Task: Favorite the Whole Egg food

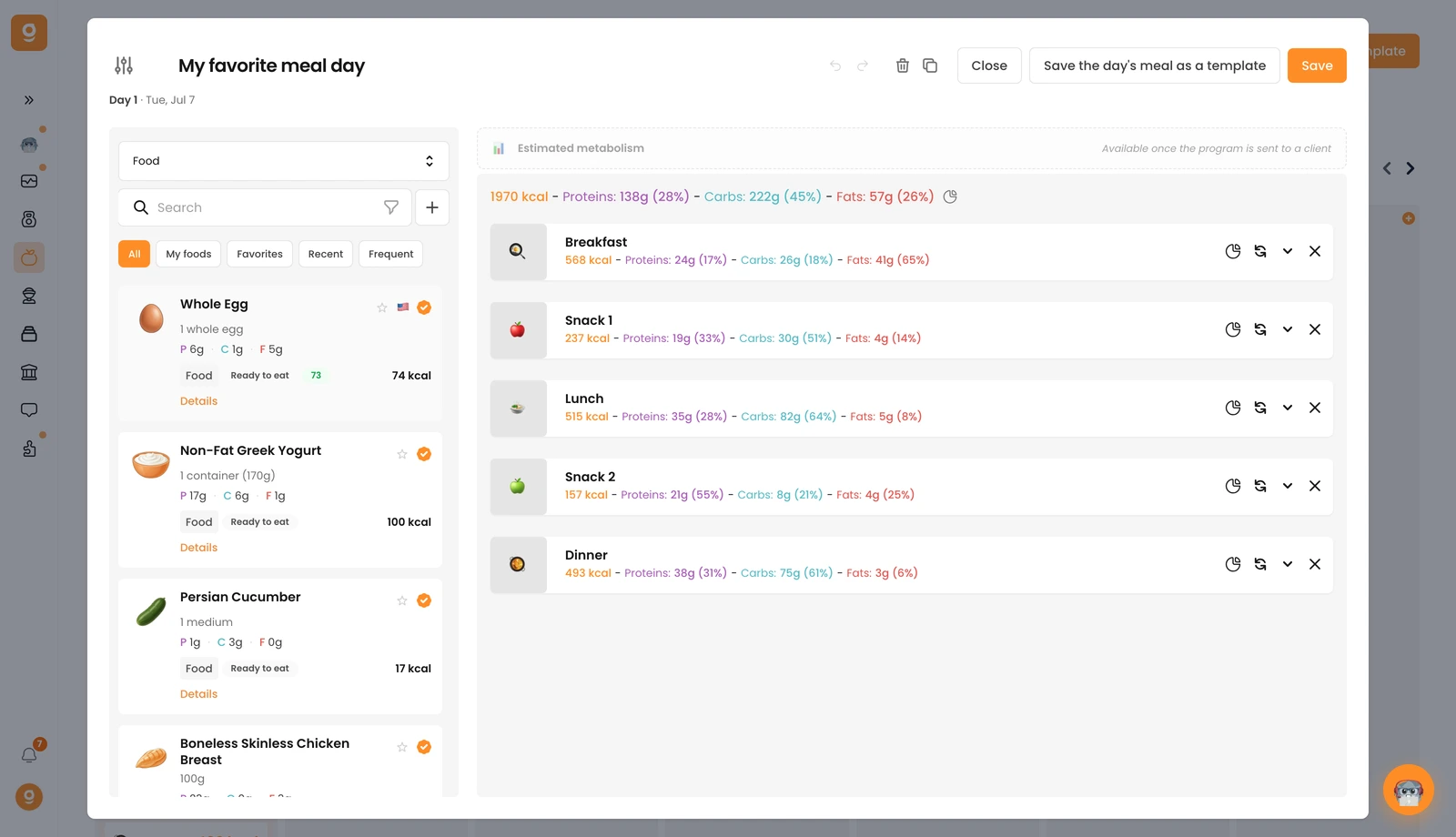Action: click(382, 308)
